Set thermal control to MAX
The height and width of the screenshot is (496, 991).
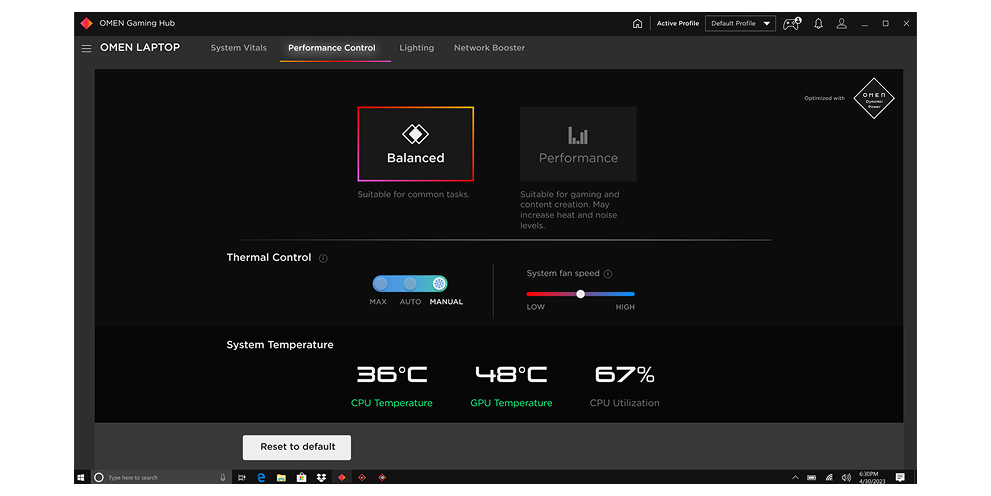click(380, 284)
